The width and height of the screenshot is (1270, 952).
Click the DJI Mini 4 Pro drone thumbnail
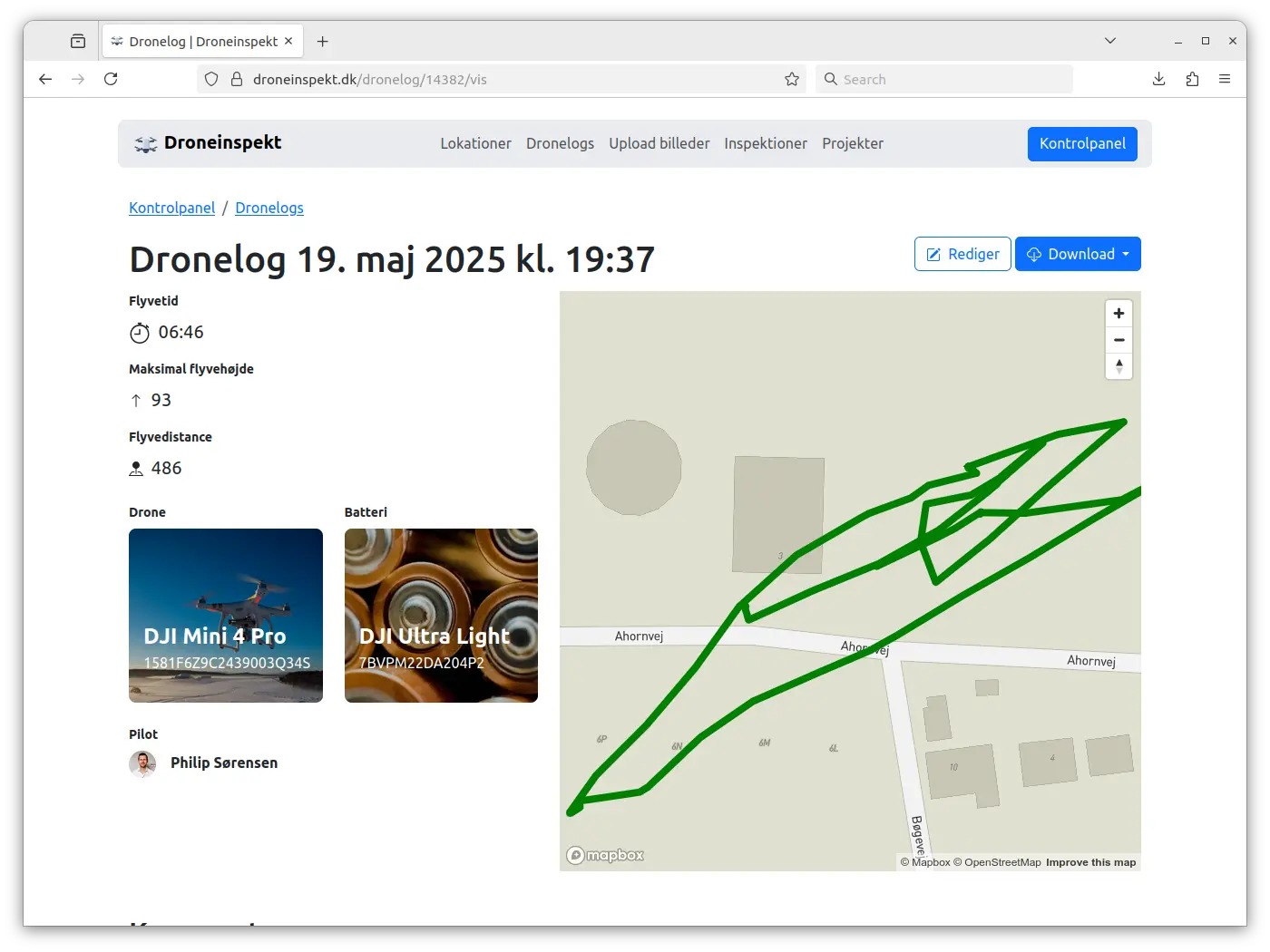click(225, 616)
